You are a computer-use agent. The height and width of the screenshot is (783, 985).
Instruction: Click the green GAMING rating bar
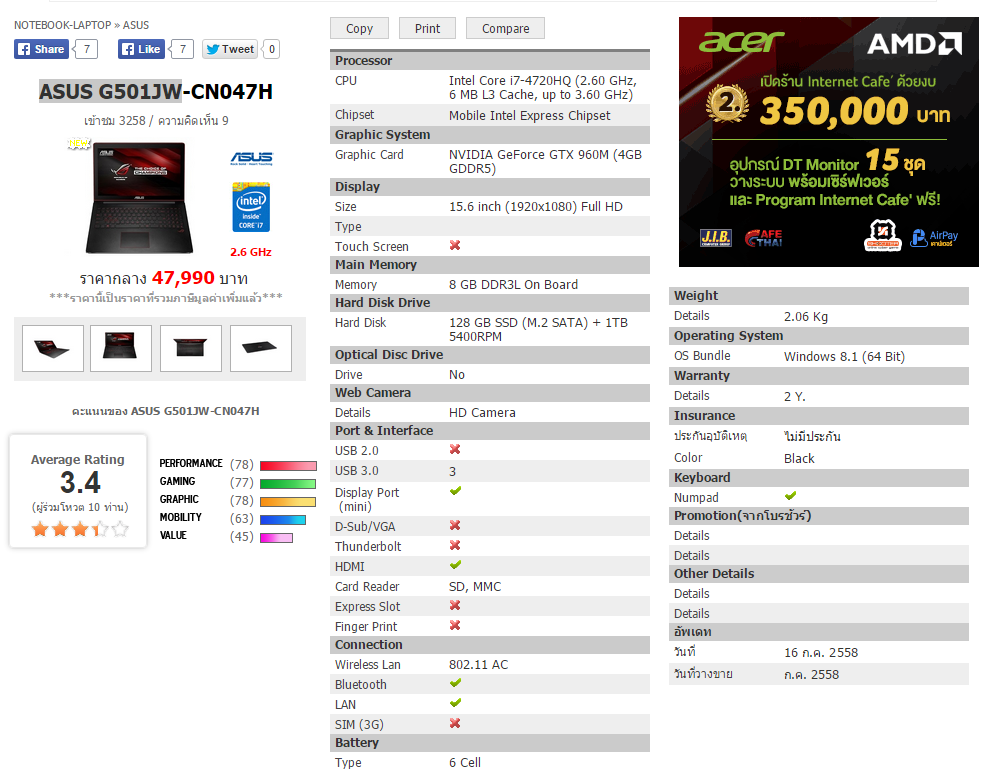(288, 484)
